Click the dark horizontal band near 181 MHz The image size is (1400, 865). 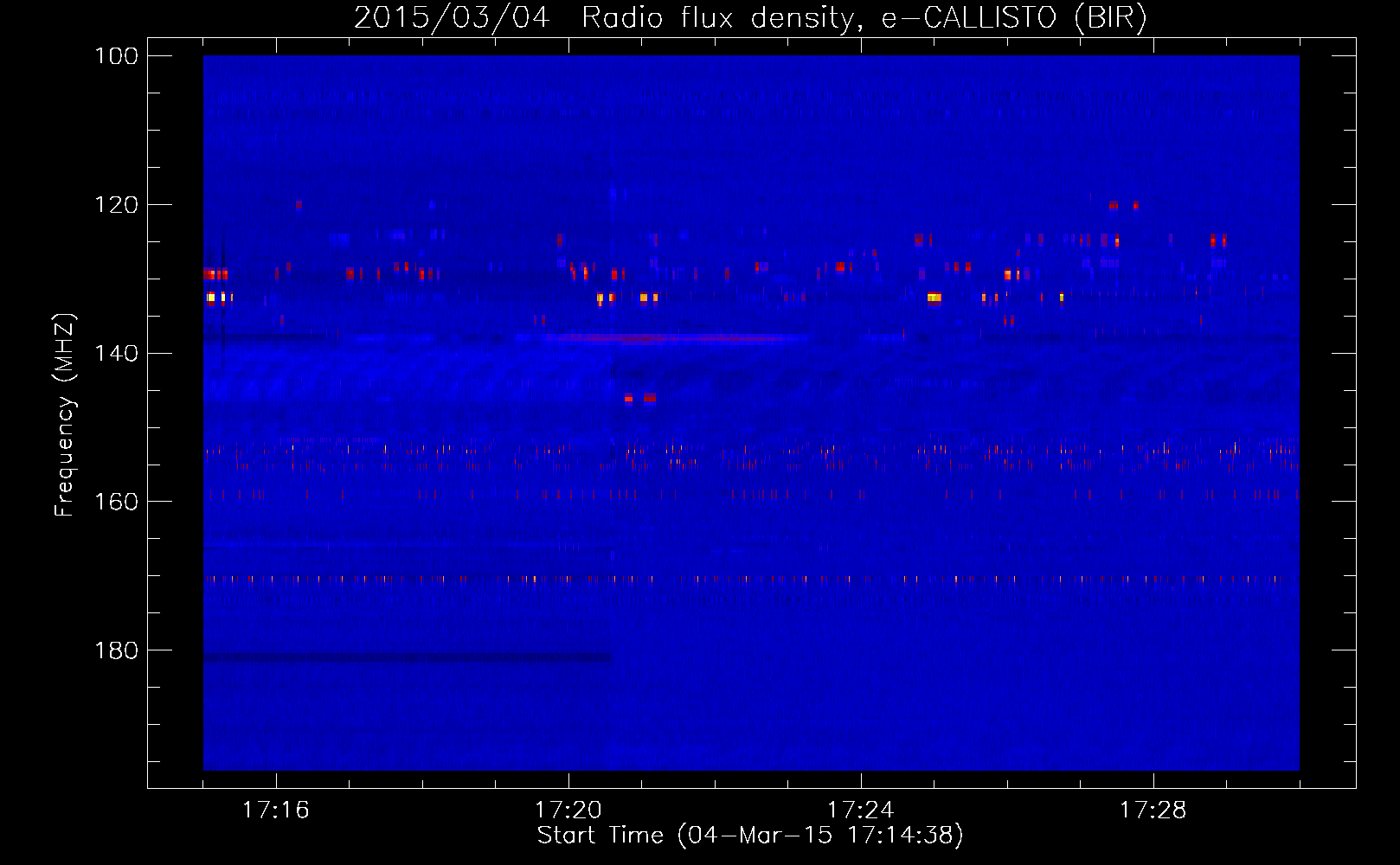point(408,658)
